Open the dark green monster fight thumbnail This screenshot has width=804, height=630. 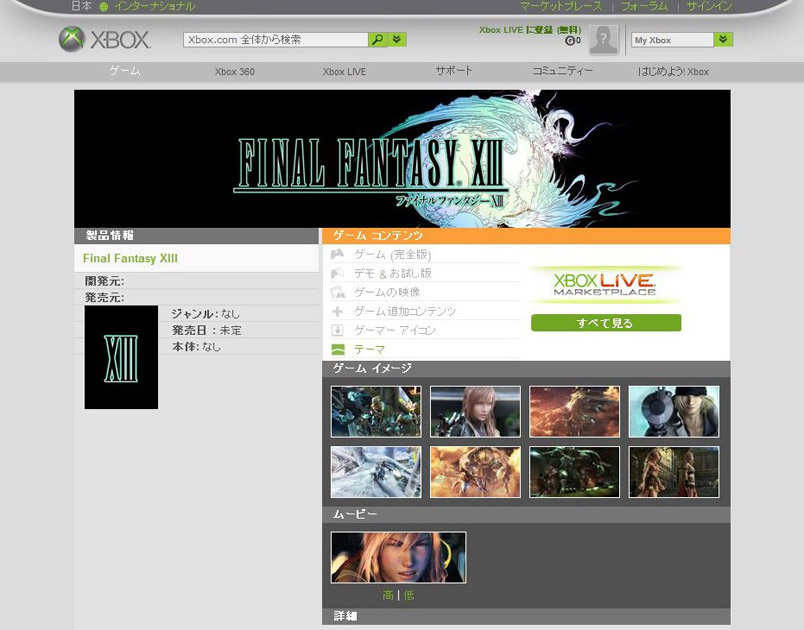click(574, 472)
